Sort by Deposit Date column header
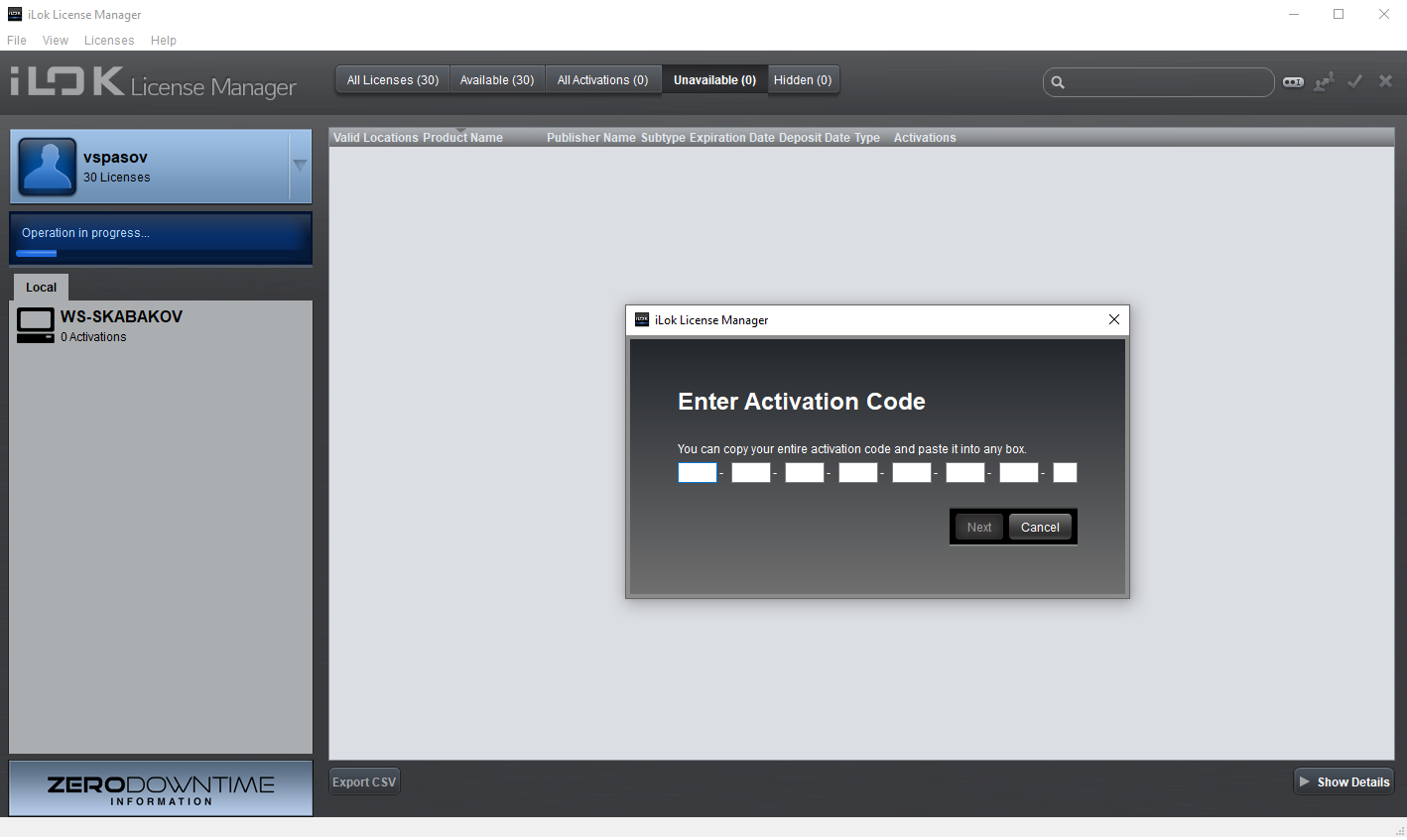Screen dimensions: 1407x840 [x=815, y=138]
